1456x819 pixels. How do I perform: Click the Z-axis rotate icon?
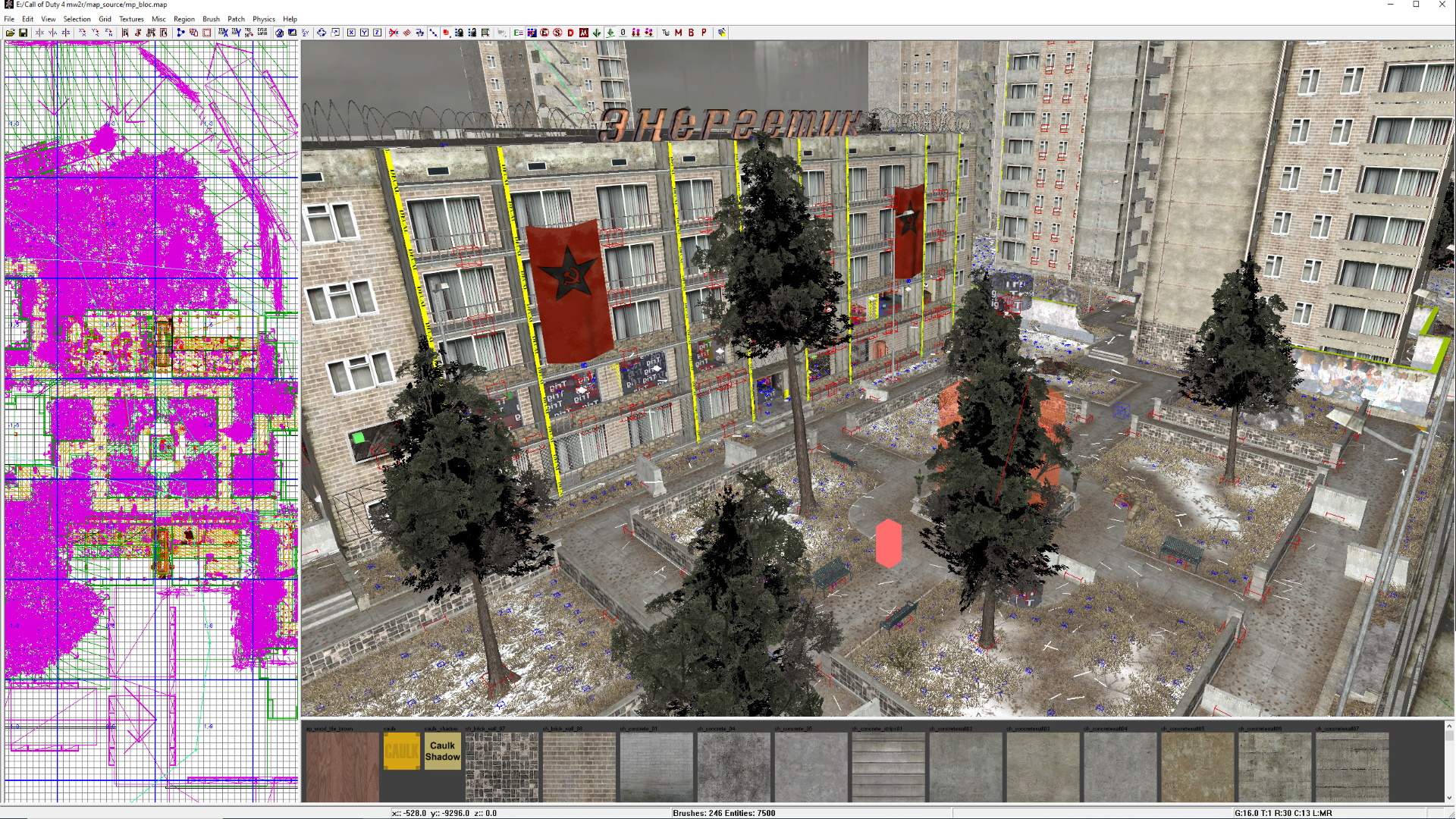click(108, 33)
